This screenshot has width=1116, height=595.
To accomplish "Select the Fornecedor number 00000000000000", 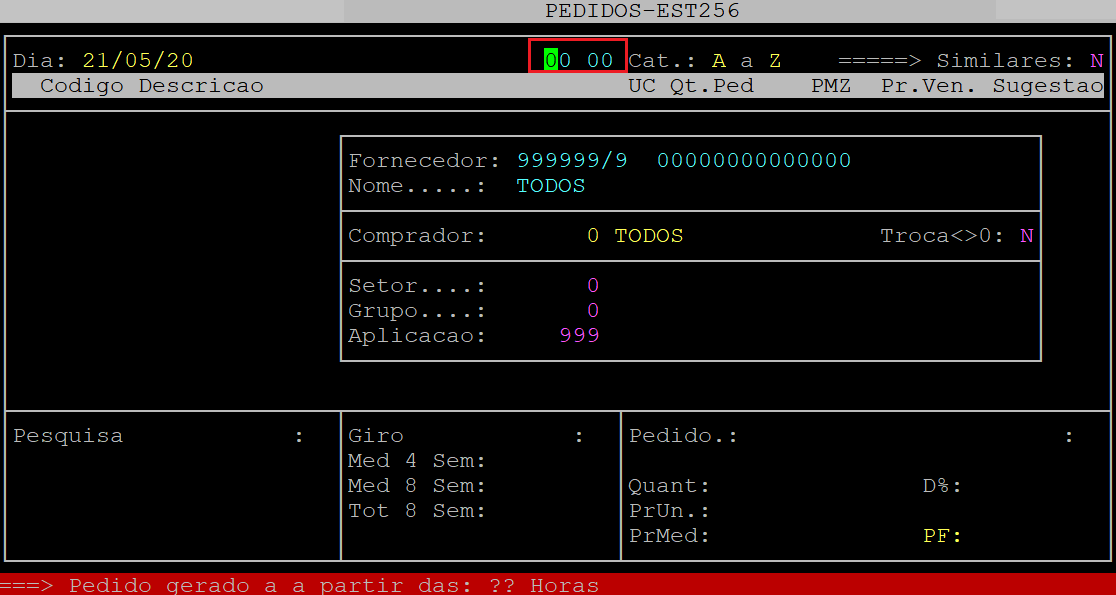I will click(754, 160).
